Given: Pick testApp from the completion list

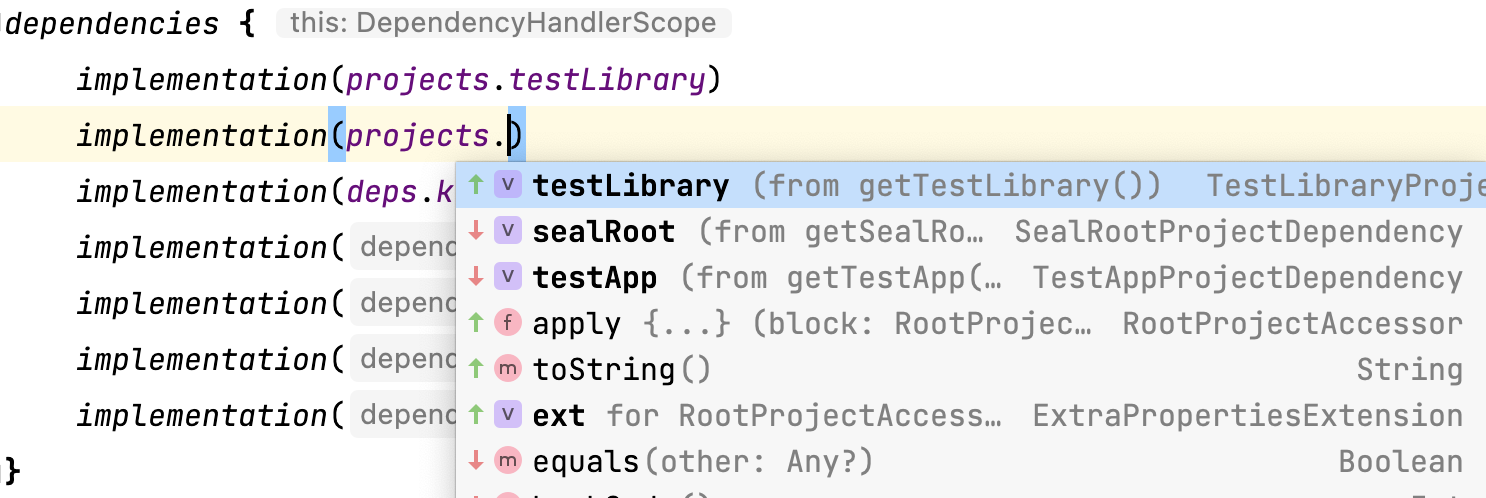Looking at the screenshot, I should pos(971,277).
